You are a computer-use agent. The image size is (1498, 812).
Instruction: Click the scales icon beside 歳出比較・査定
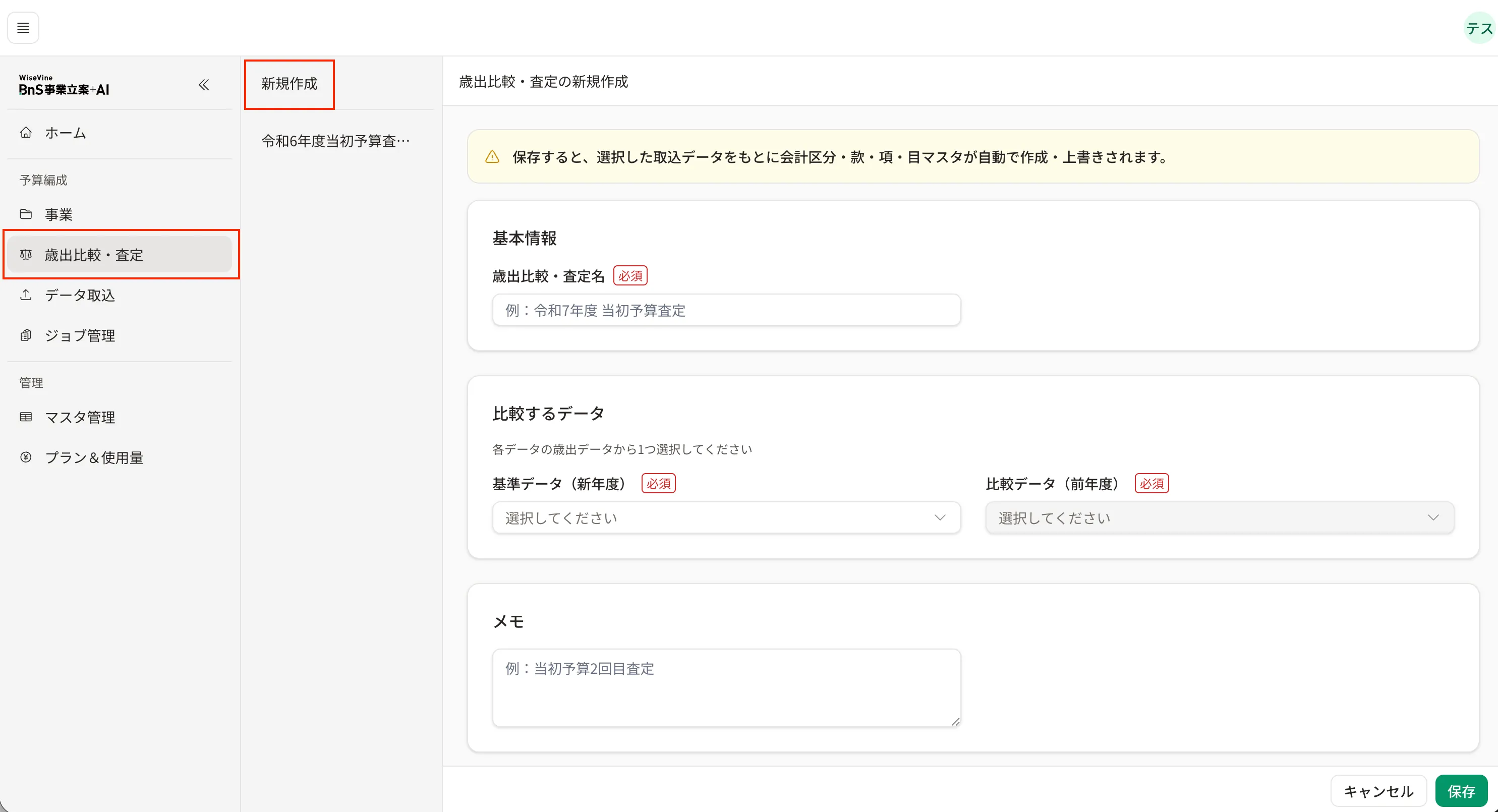pos(26,255)
